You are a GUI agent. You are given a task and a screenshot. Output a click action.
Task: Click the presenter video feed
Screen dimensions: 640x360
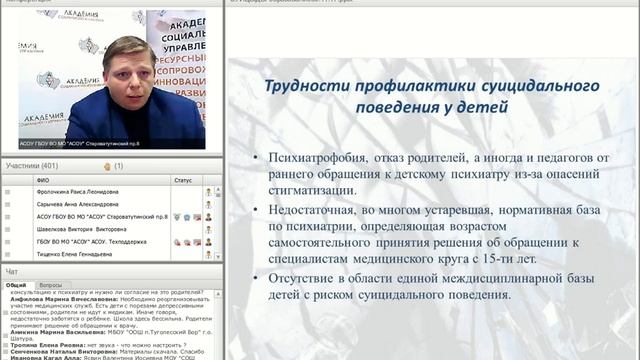click(x=112, y=80)
